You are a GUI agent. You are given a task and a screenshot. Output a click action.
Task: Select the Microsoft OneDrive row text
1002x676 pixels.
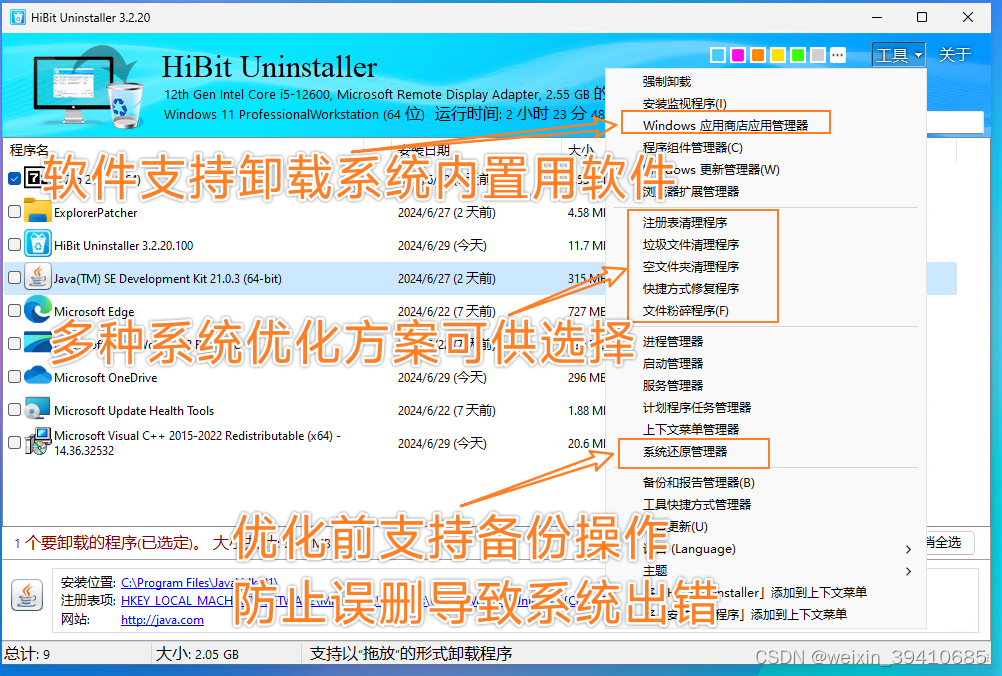[105, 378]
